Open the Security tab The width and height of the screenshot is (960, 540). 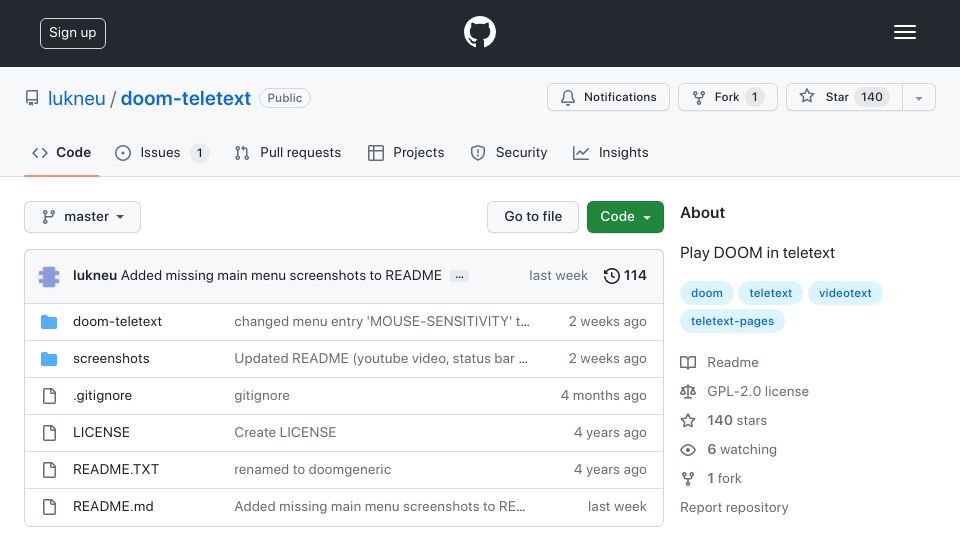tap(509, 152)
